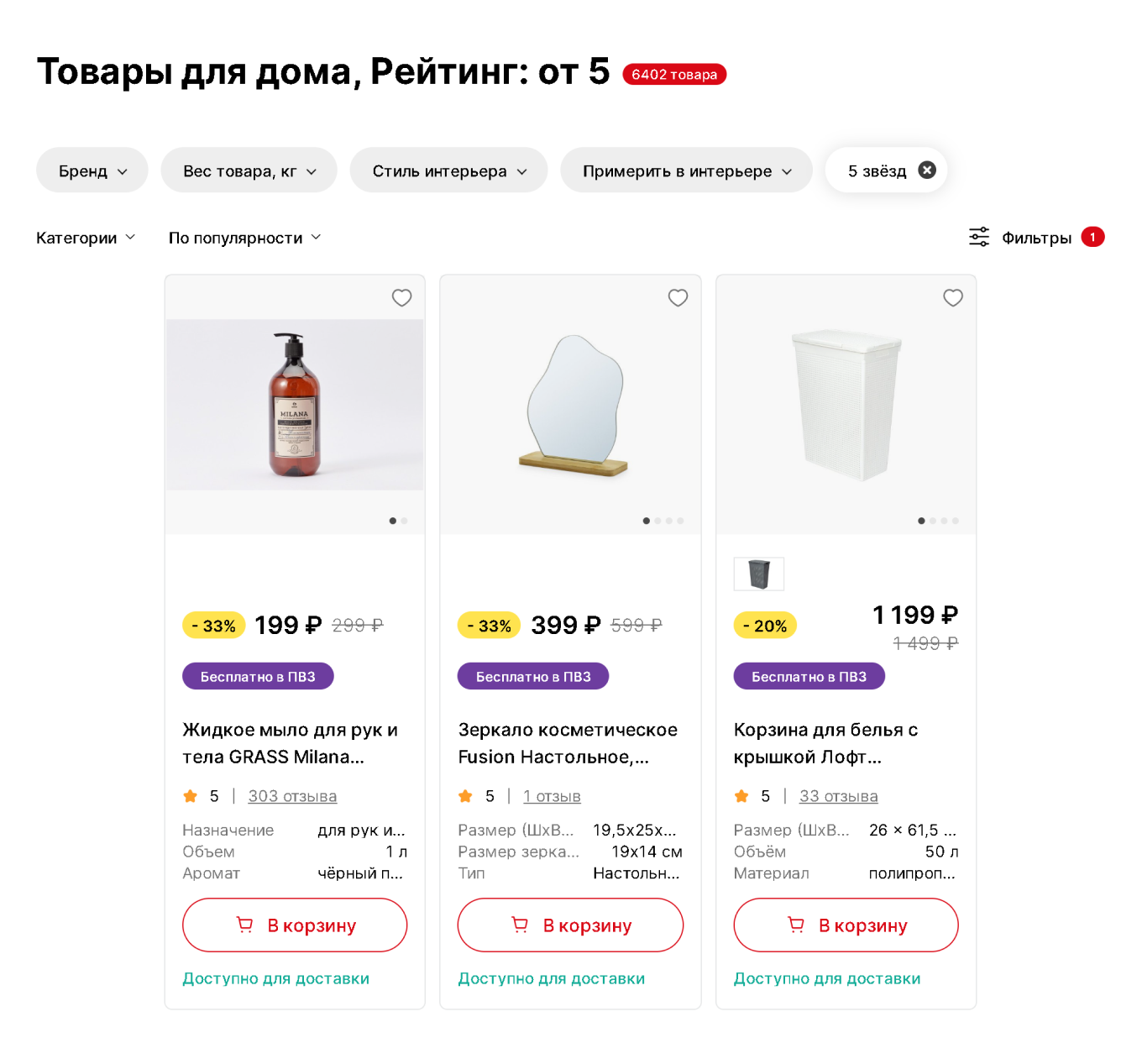Toggle favorite heart on the GRASS Milana soap card

tap(401, 298)
